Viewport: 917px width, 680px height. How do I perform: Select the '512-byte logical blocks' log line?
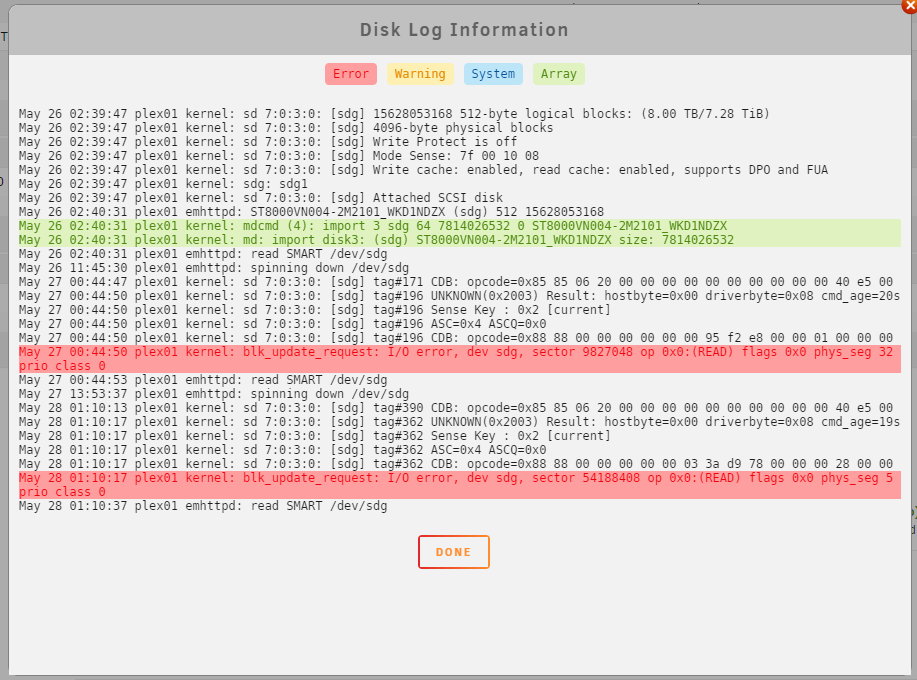(x=394, y=113)
